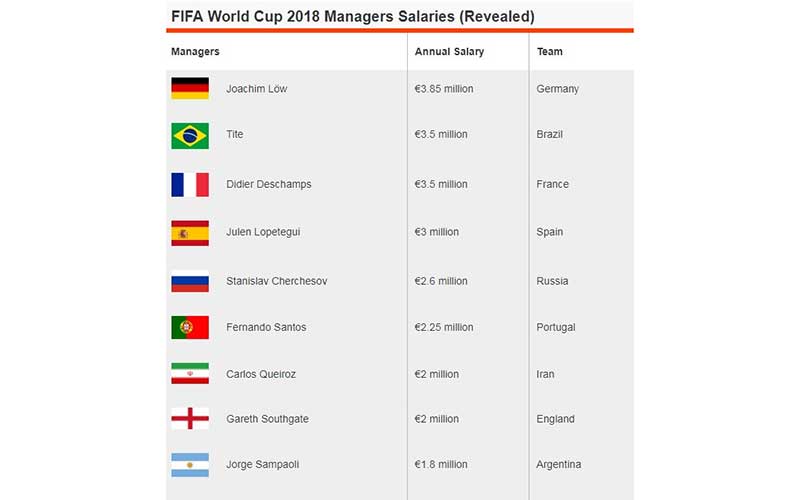Viewport: 800px width, 500px height.
Task: Click the Managers column header
Action: [196, 51]
